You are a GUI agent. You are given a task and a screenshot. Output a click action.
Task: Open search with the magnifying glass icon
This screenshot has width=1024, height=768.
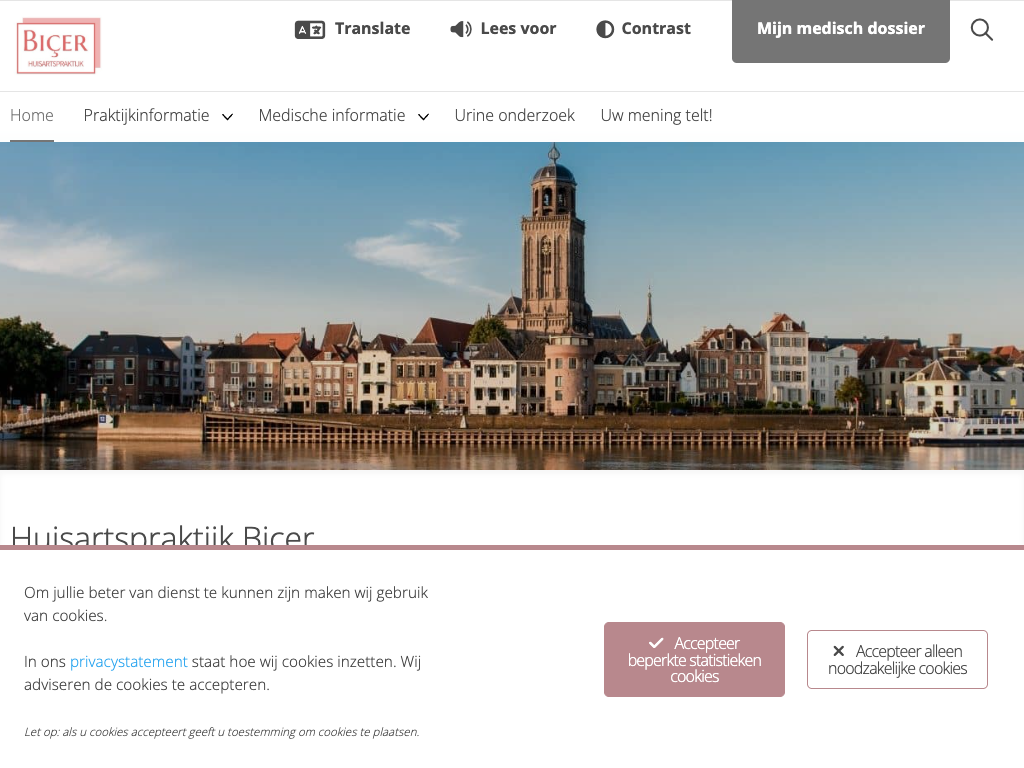[982, 30]
